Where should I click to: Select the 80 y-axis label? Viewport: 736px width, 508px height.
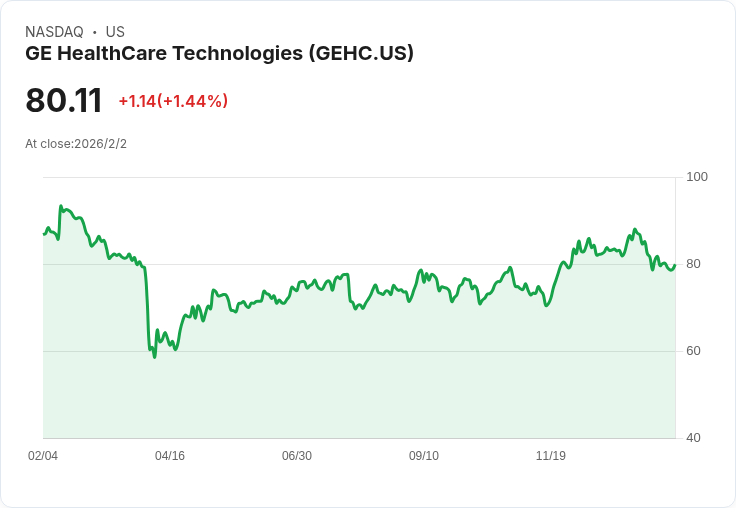[693, 264]
